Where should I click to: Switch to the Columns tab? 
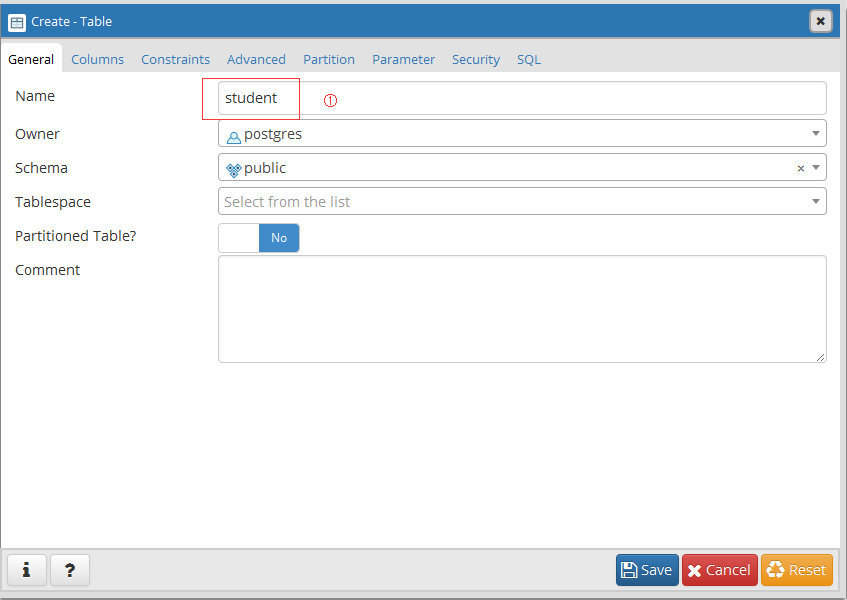[x=97, y=59]
